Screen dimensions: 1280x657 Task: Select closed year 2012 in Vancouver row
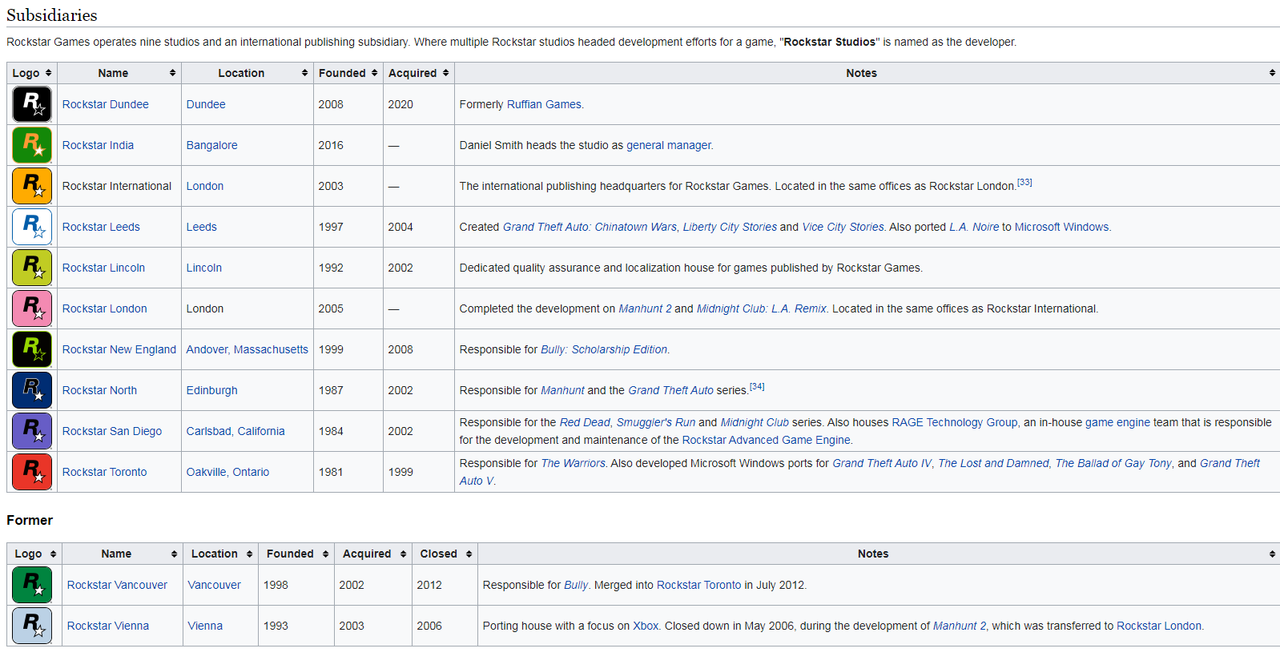coord(429,585)
